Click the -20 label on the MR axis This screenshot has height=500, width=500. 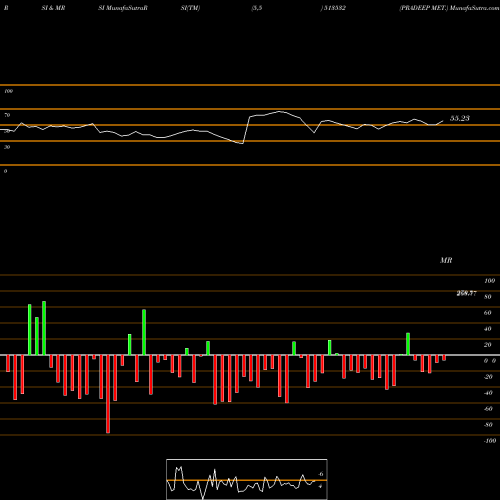pyautogui.click(x=488, y=377)
